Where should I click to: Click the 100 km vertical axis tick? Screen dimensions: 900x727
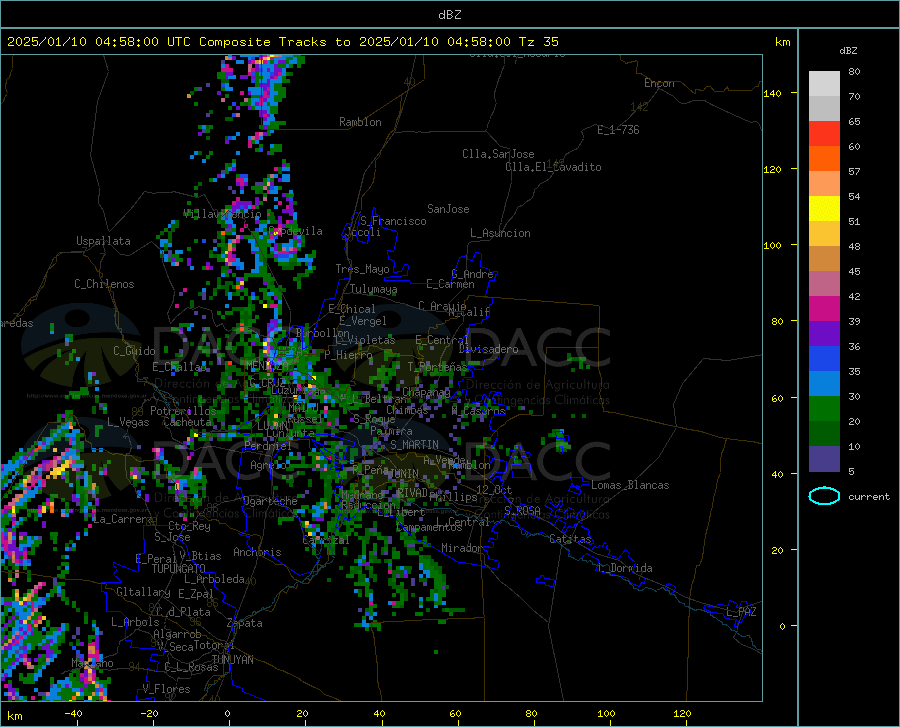pyautogui.click(x=773, y=245)
